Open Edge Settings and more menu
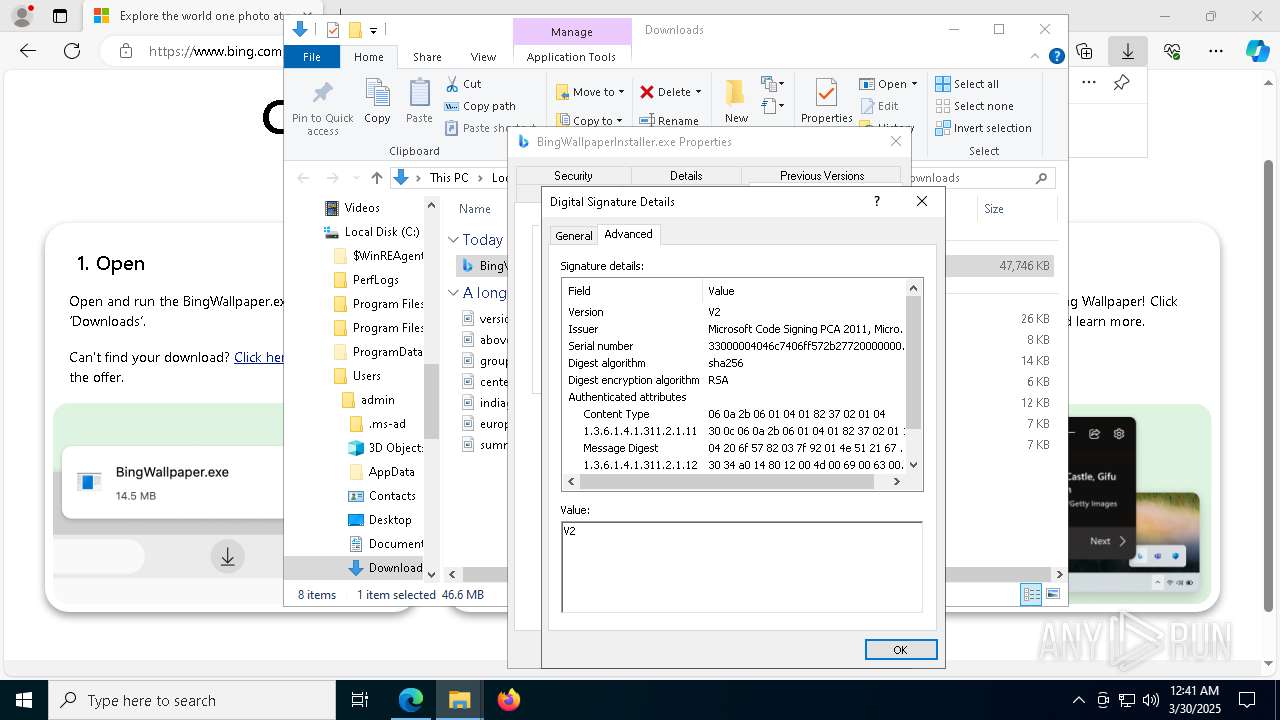Screen dimensions: 1280x720 tap(1215, 51)
